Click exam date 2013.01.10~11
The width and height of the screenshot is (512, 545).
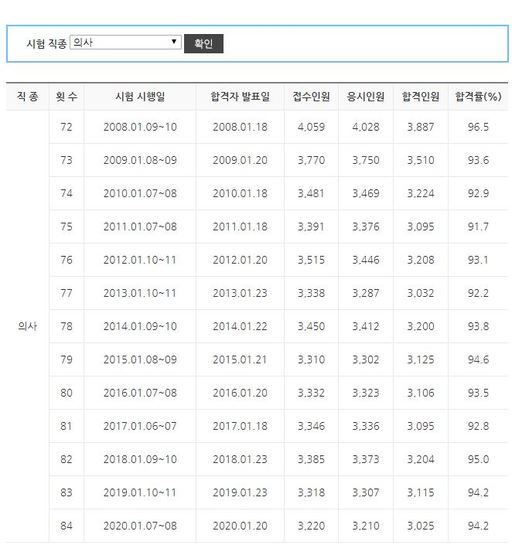[x=140, y=293]
